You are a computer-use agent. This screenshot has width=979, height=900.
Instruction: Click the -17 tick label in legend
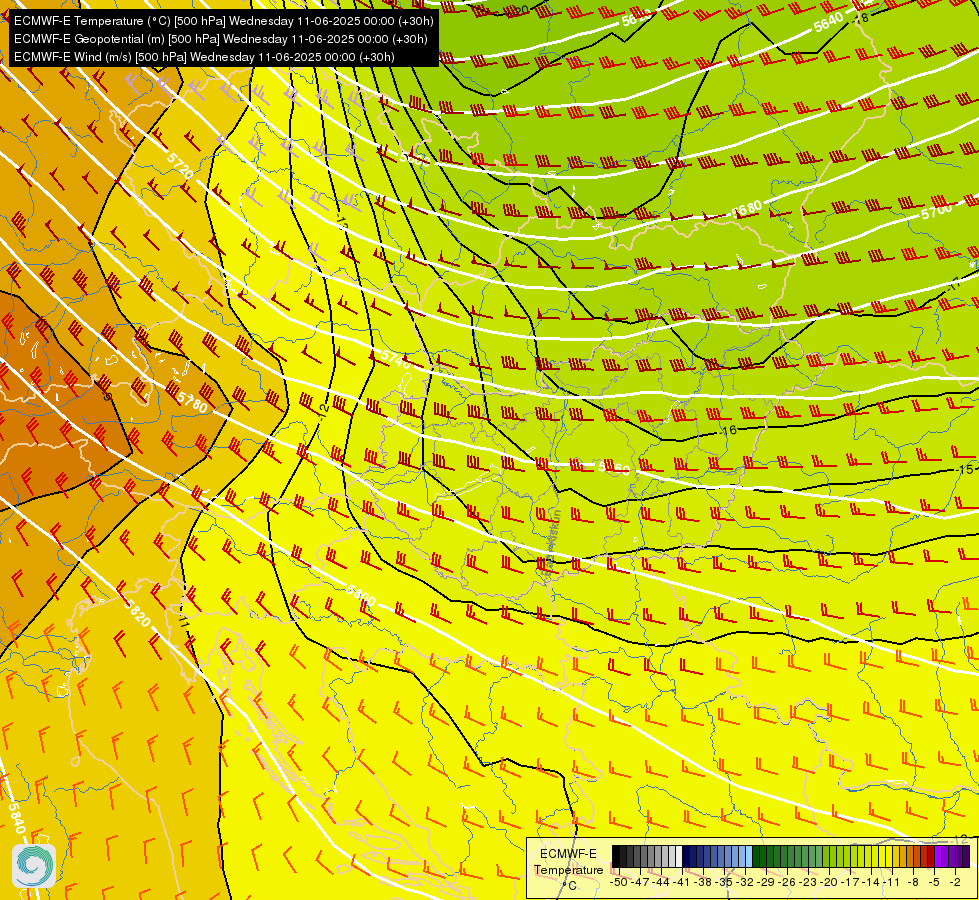point(850,883)
